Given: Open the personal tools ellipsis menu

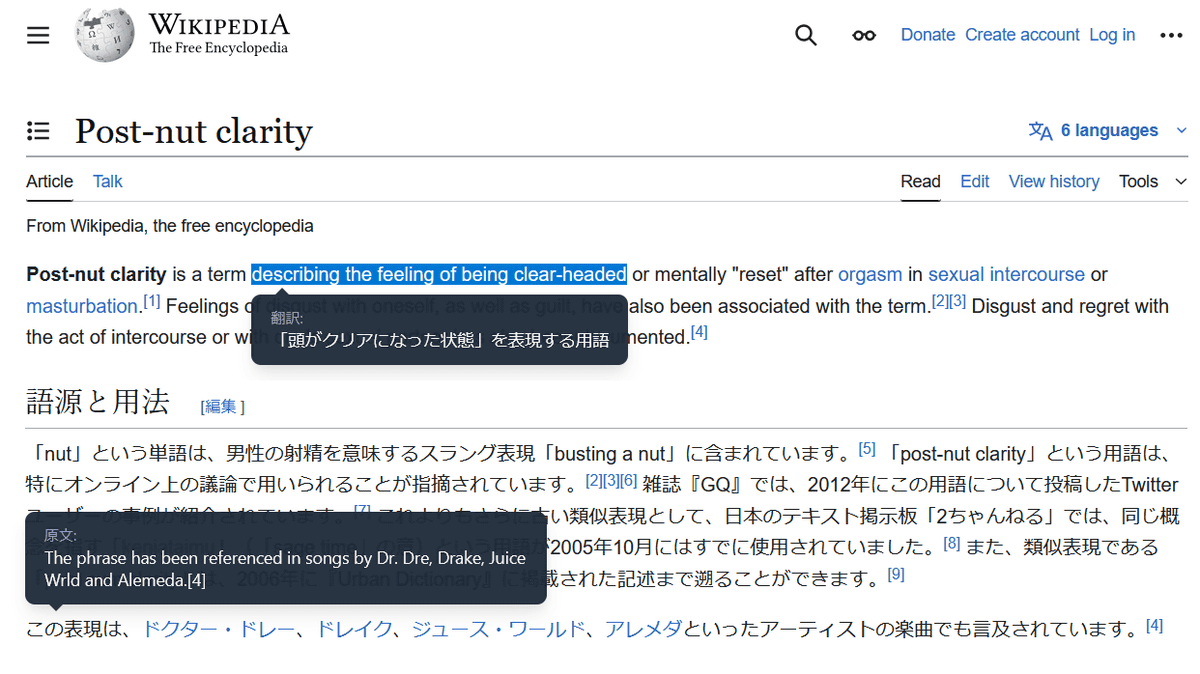Looking at the screenshot, I should point(1171,35).
